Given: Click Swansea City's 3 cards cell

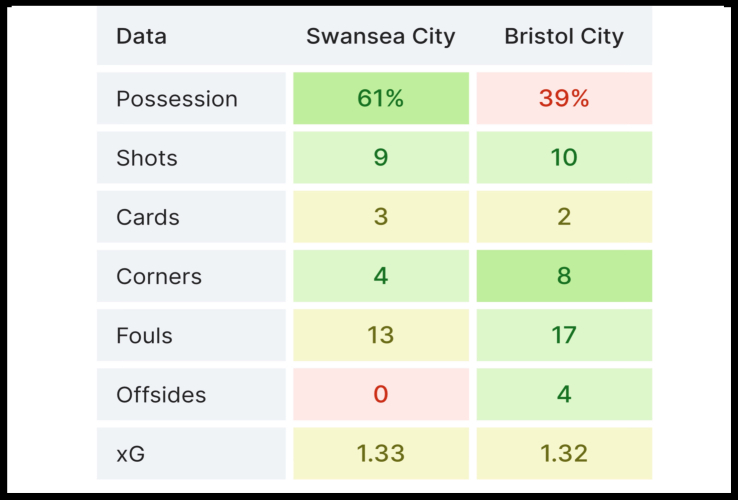Looking at the screenshot, I should point(380,217).
